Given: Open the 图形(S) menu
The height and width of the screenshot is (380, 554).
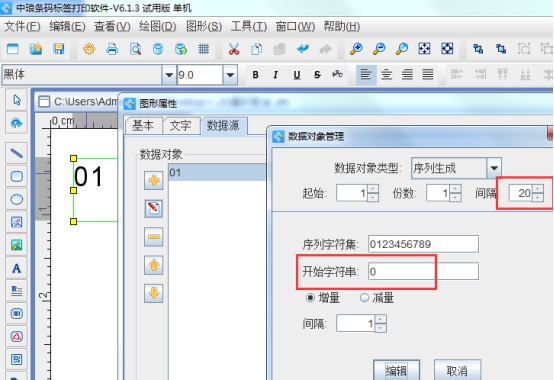Looking at the screenshot, I should (204, 26).
